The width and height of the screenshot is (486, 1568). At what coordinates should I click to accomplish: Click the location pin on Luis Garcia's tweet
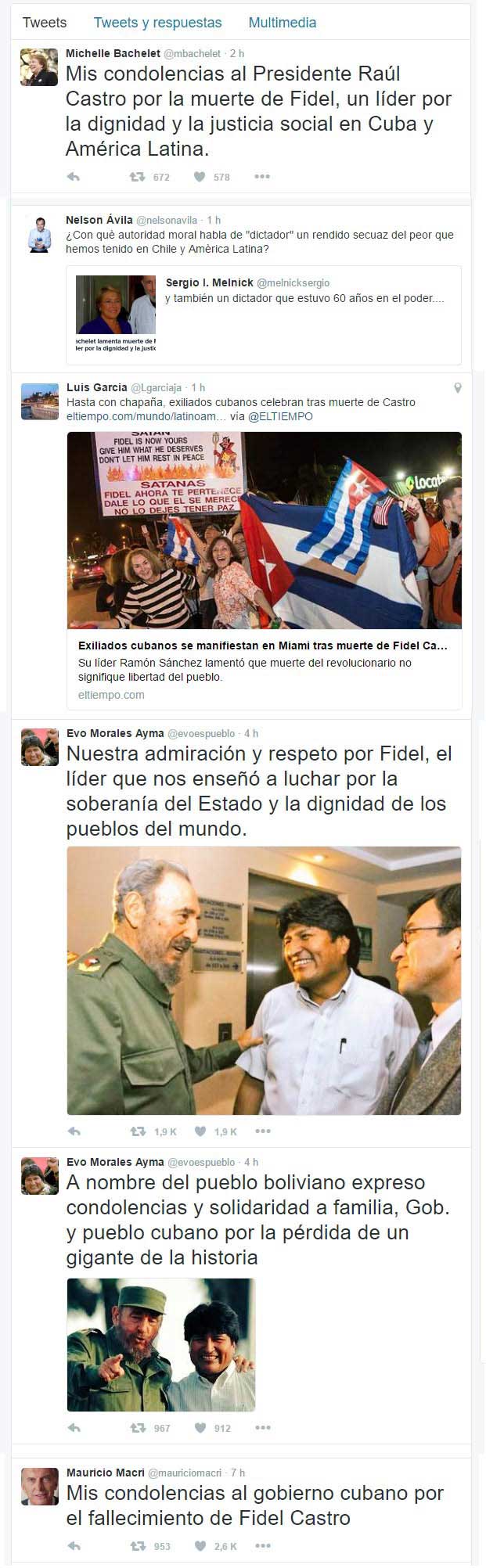[458, 387]
